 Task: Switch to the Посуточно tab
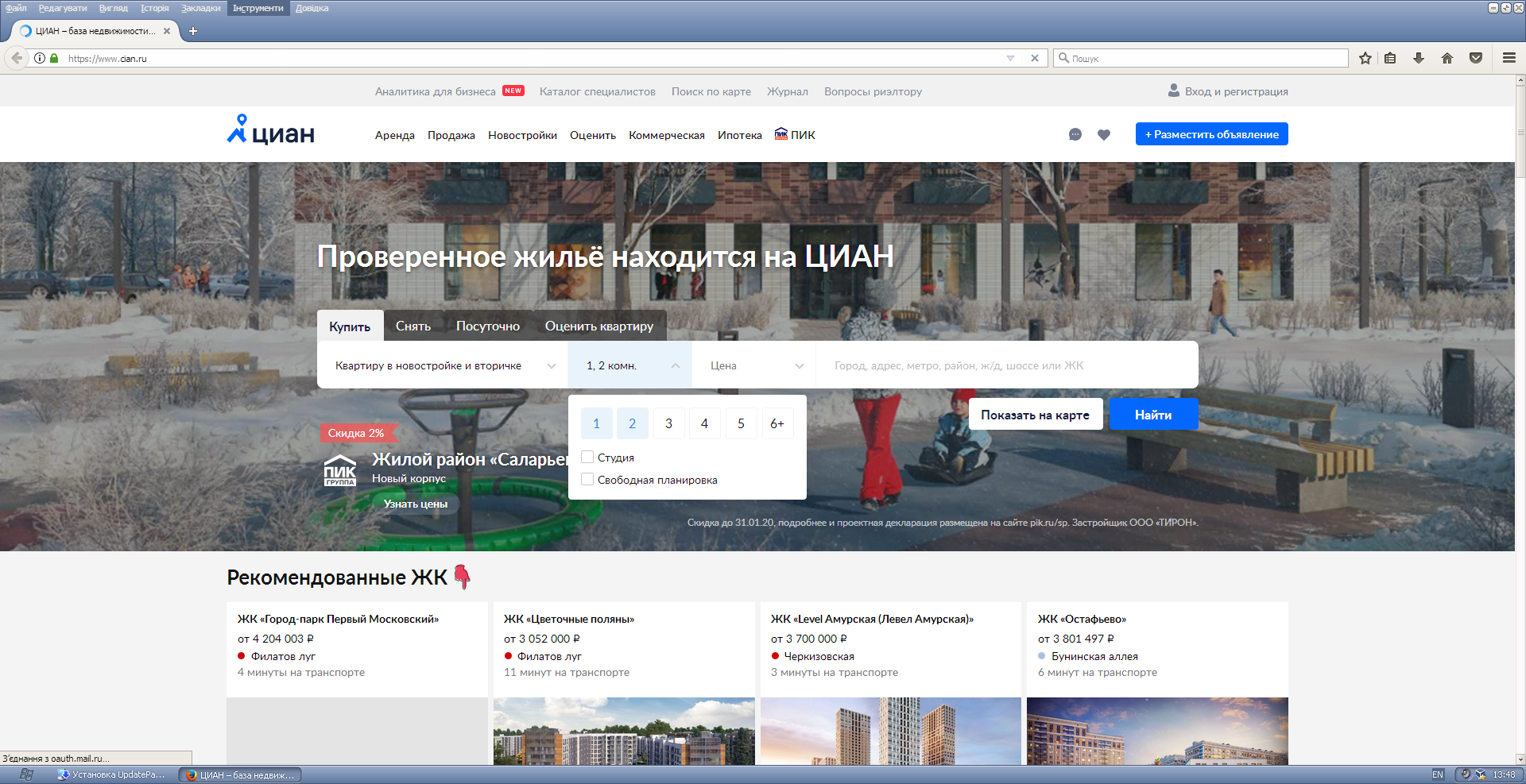coord(488,326)
